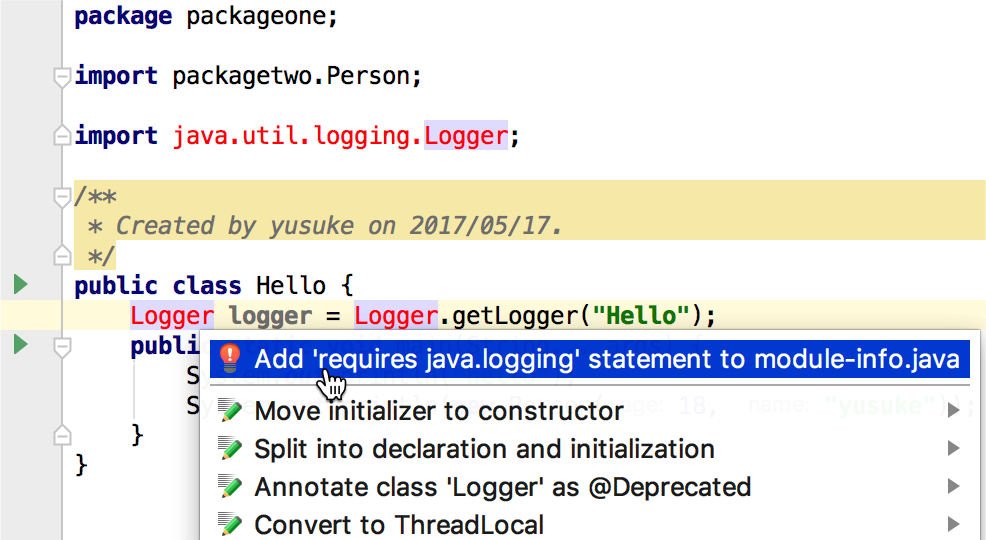The image size is (986, 540).
Task: Click the 'Created by yusuke' comment line
Action: click(325, 226)
